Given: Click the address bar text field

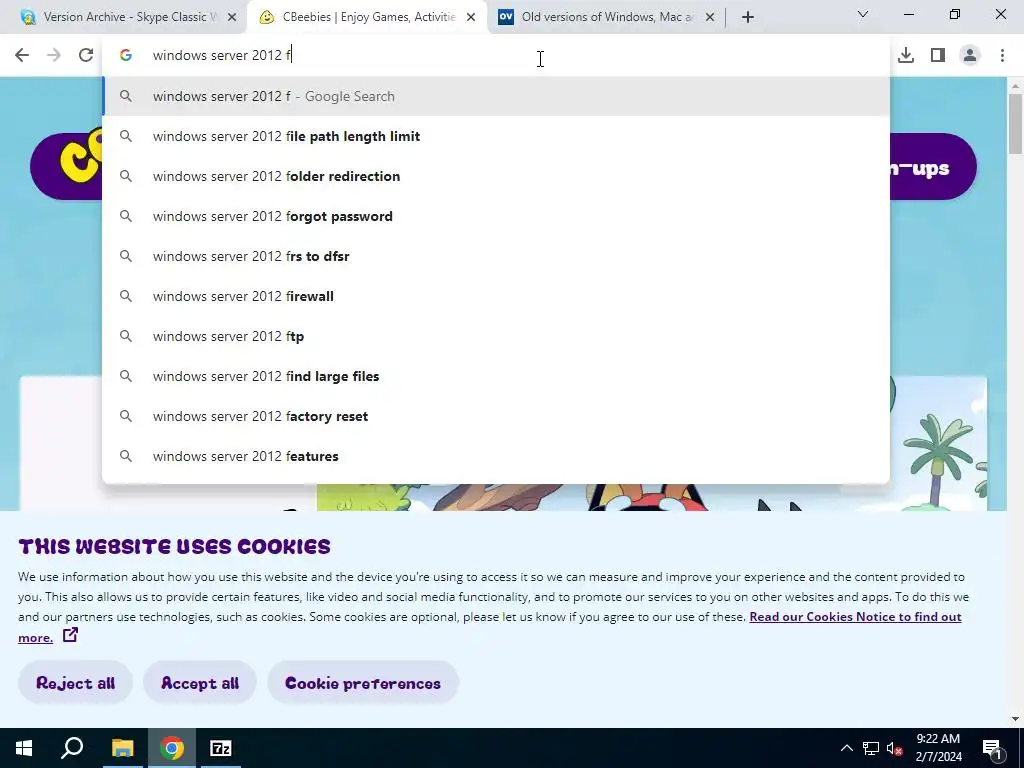Looking at the screenshot, I should click(496, 56).
